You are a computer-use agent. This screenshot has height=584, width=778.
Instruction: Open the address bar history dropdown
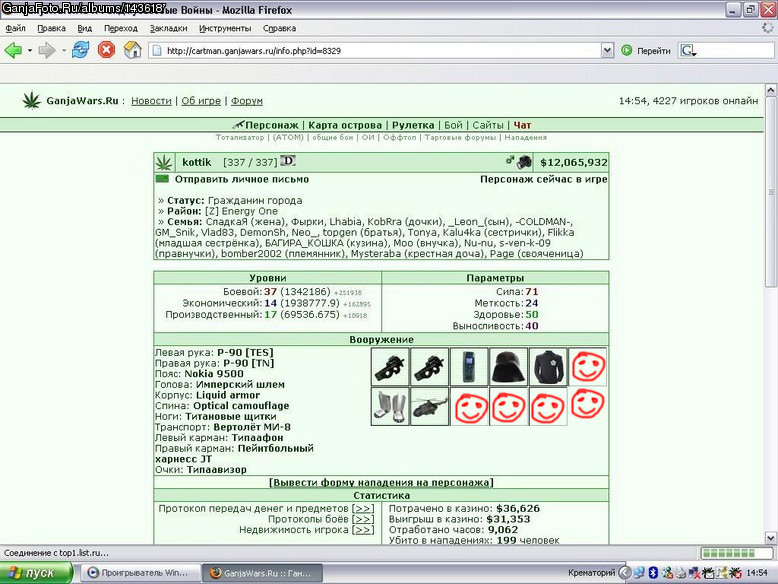tap(607, 50)
